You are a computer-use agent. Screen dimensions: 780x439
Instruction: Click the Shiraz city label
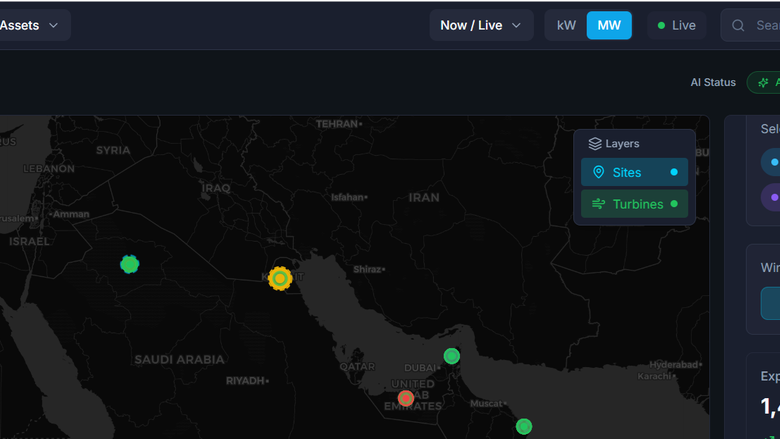[x=369, y=269]
